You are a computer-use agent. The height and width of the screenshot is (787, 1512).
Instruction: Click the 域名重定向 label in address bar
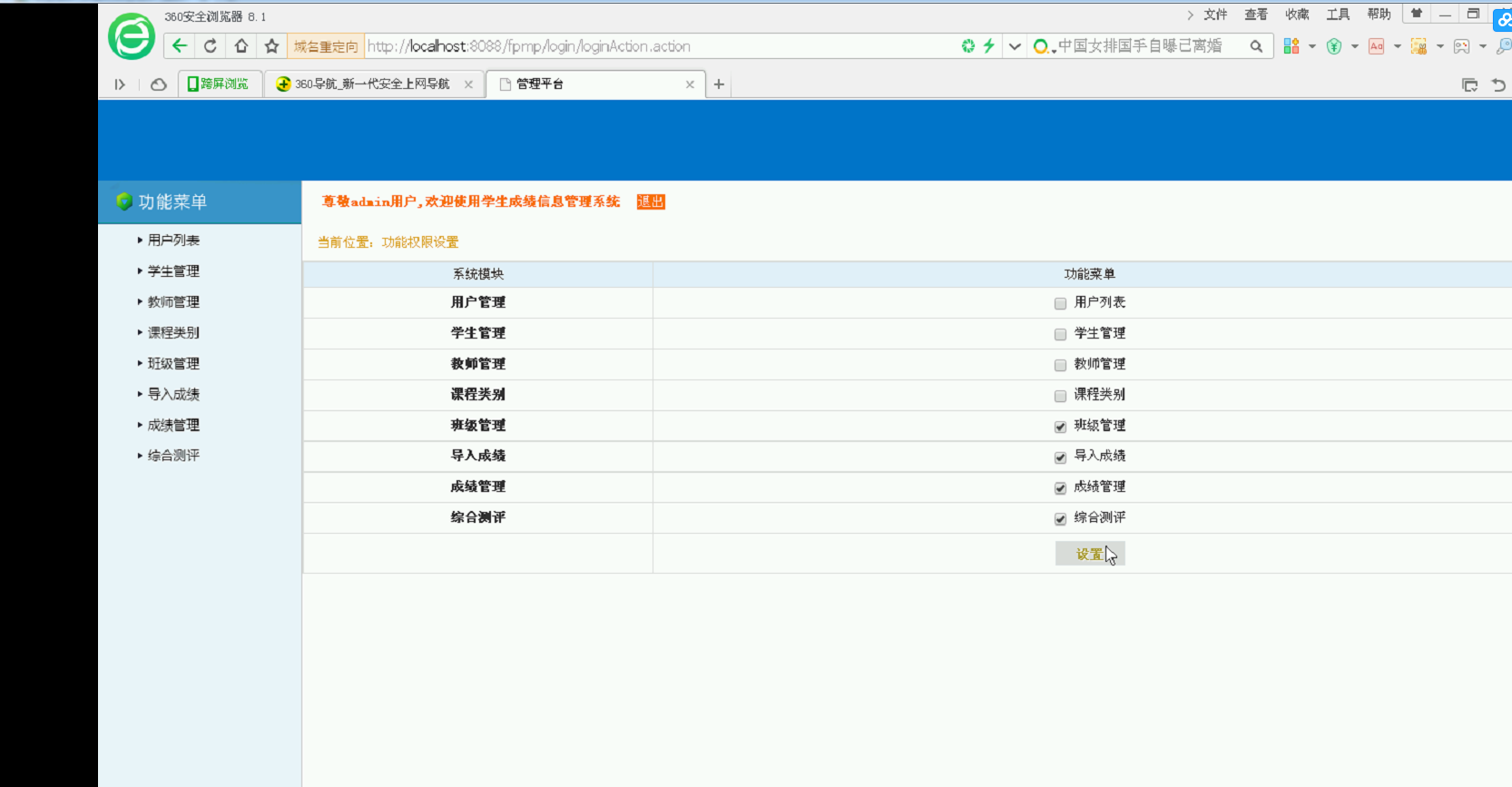coord(326,46)
